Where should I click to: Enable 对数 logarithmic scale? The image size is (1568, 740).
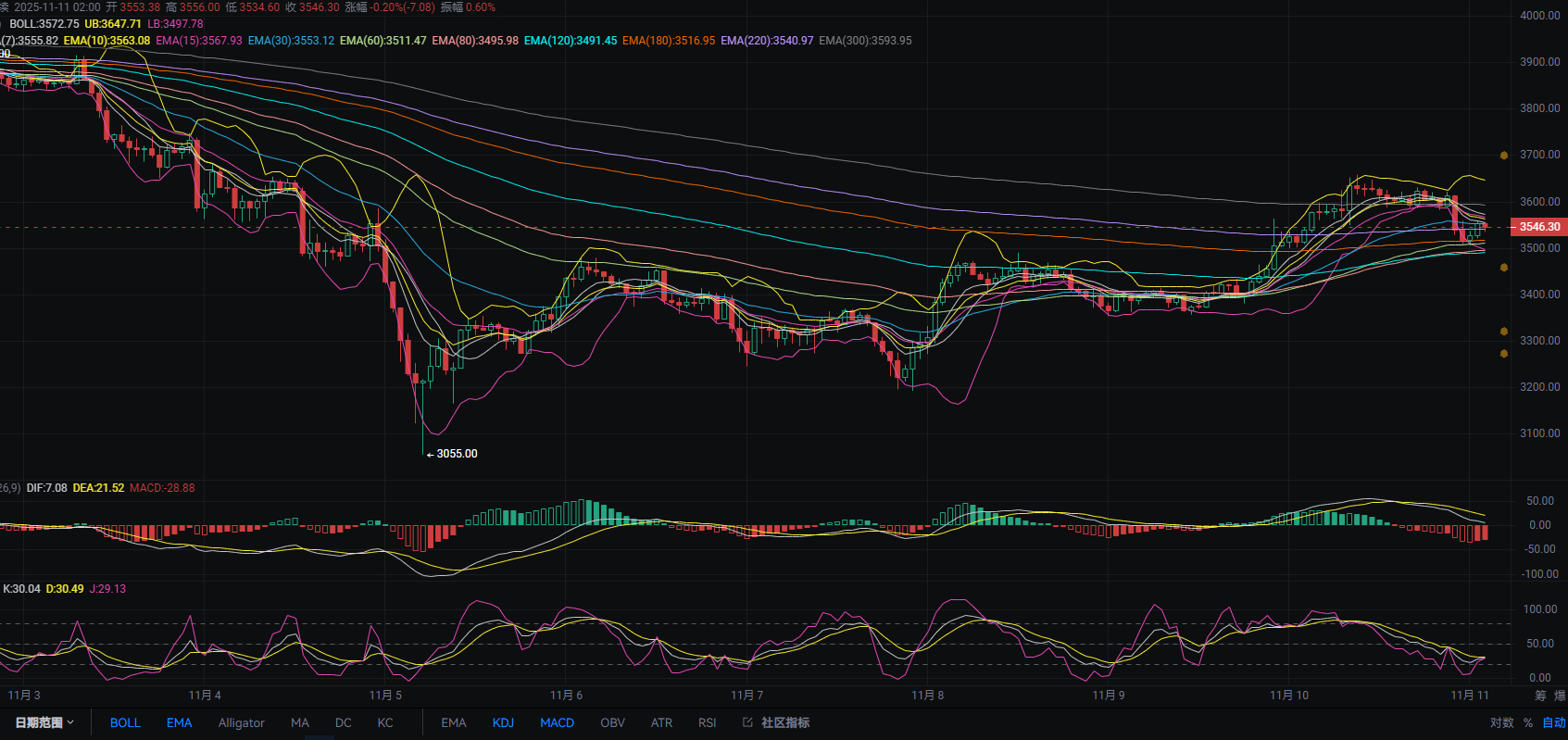(x=1501, y=722)
